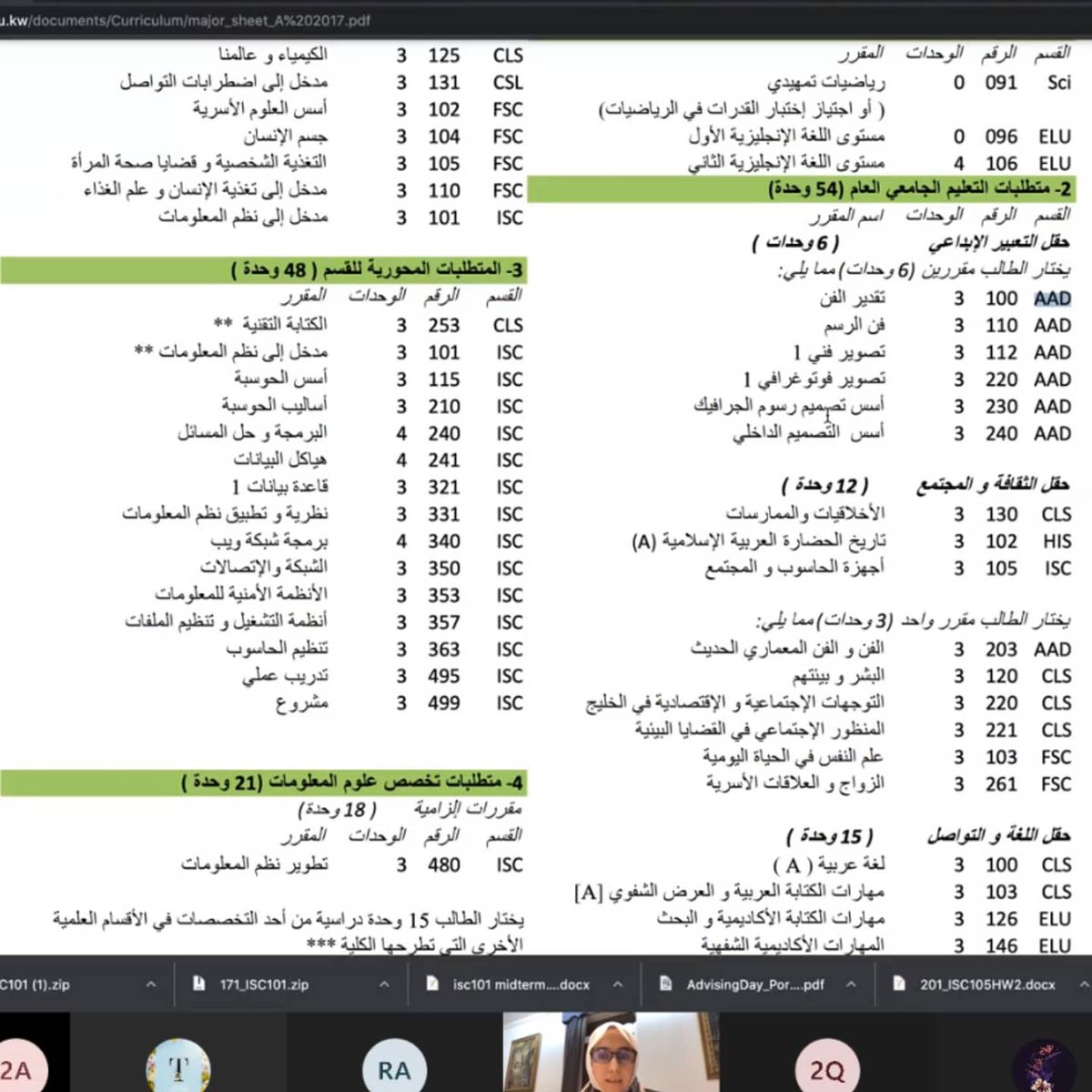Click the AdvisingDay_Por pdf file icon
The width and height of the screenshot is (1092, 1092).
[x=665, y=984]
